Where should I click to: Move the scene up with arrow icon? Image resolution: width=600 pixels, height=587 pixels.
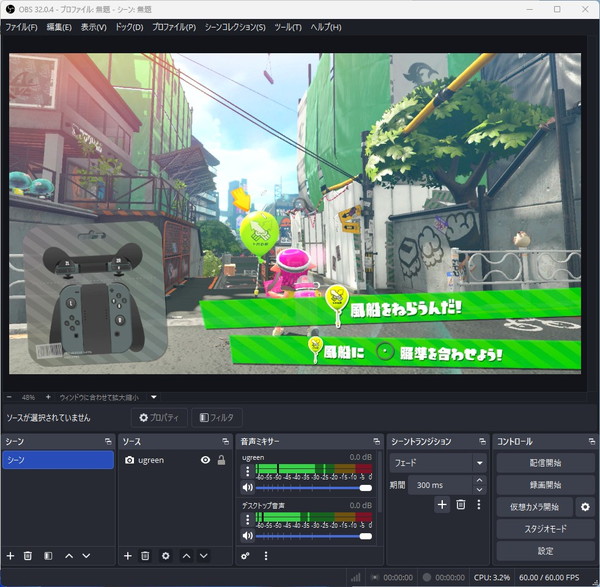pos(68,555)
